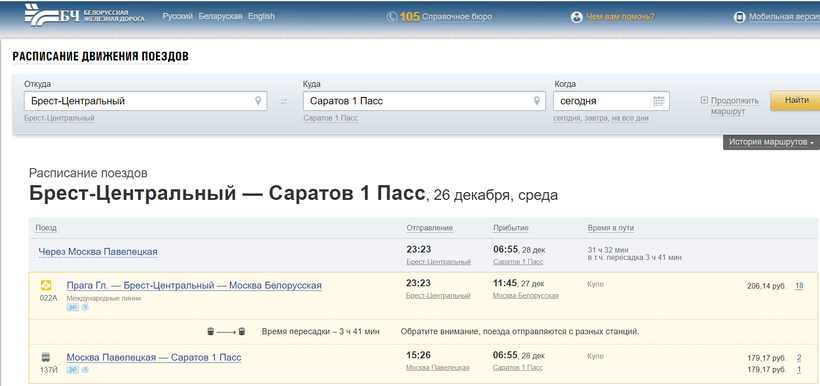
Task: Sort by Отправление column header
Action: coord(429,228)
